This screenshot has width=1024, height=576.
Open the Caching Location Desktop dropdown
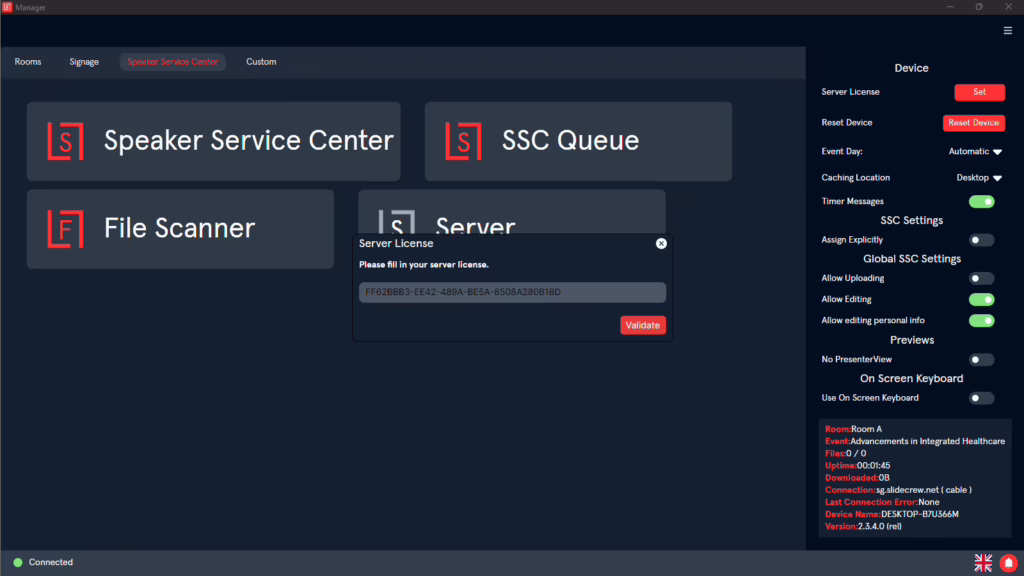click(x=979, y=178)
